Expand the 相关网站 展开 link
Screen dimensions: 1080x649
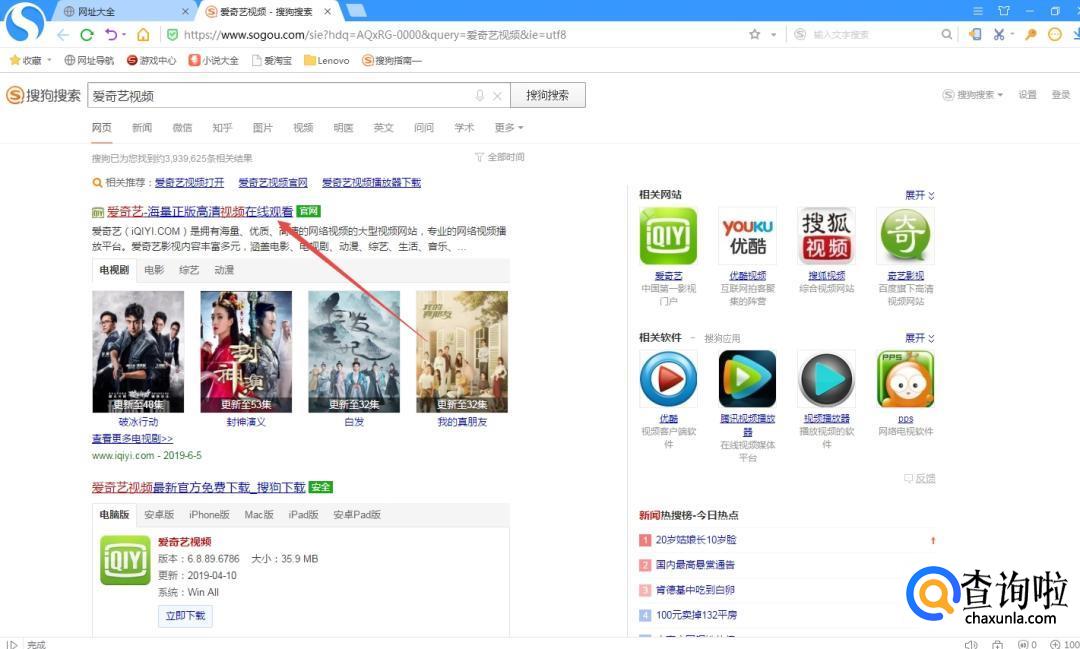pos(920,195)
